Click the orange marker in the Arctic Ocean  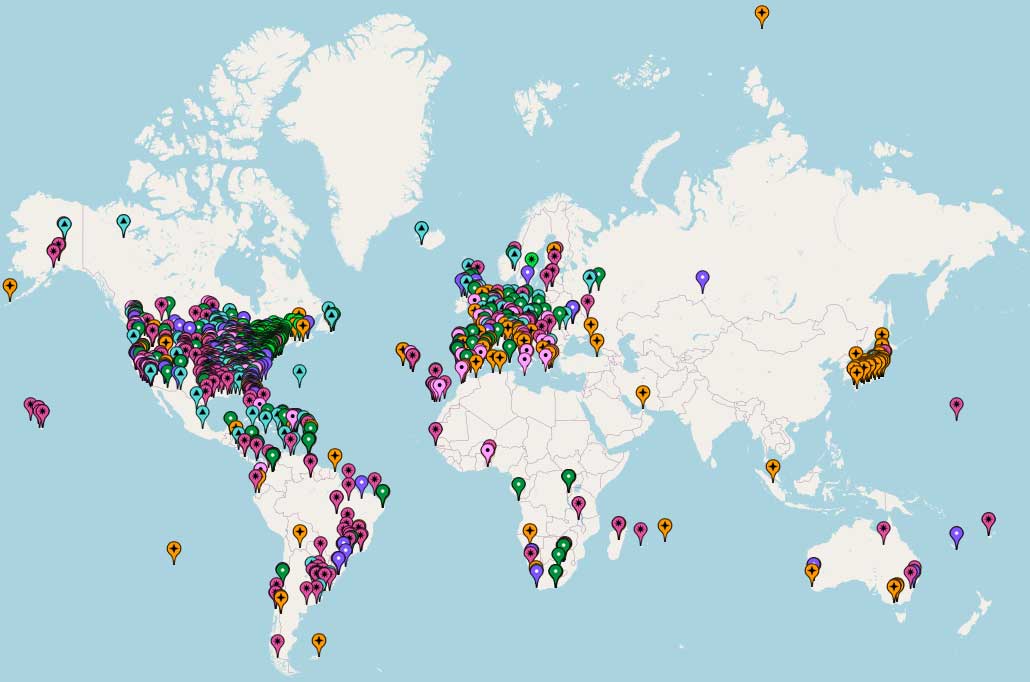click(762, 14)
